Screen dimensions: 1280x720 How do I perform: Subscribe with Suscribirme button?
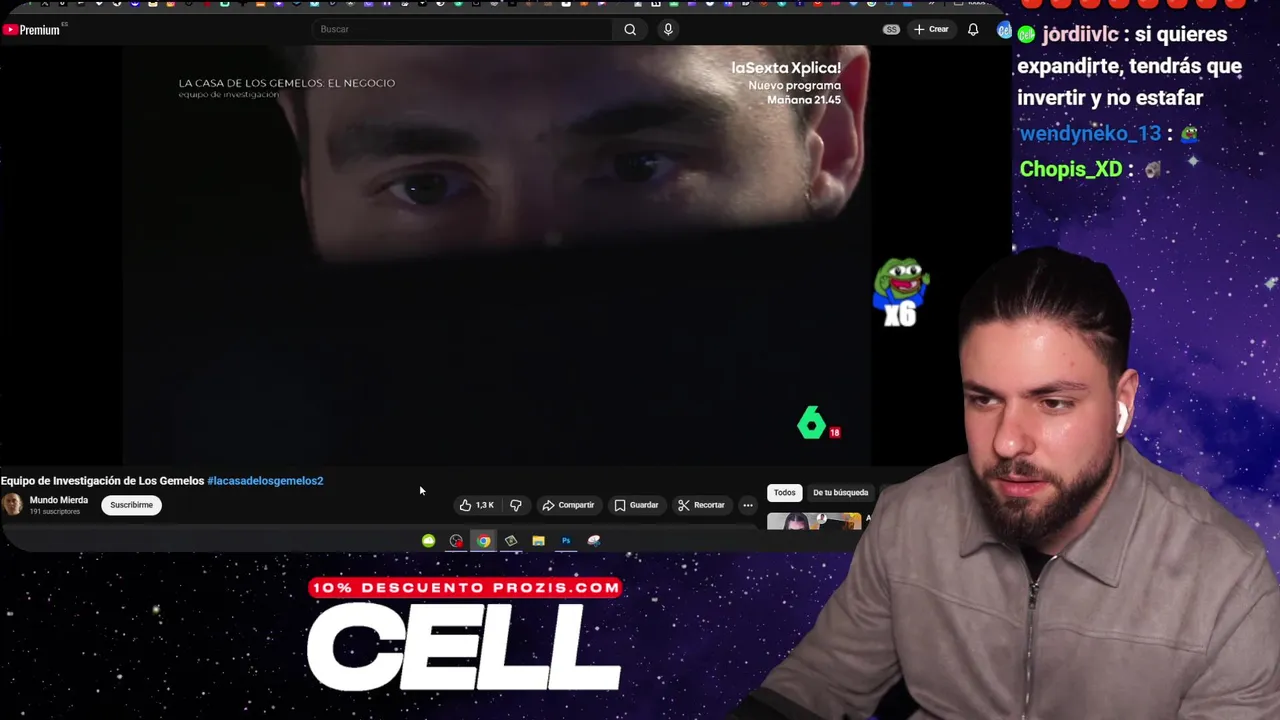click(132, 505)
